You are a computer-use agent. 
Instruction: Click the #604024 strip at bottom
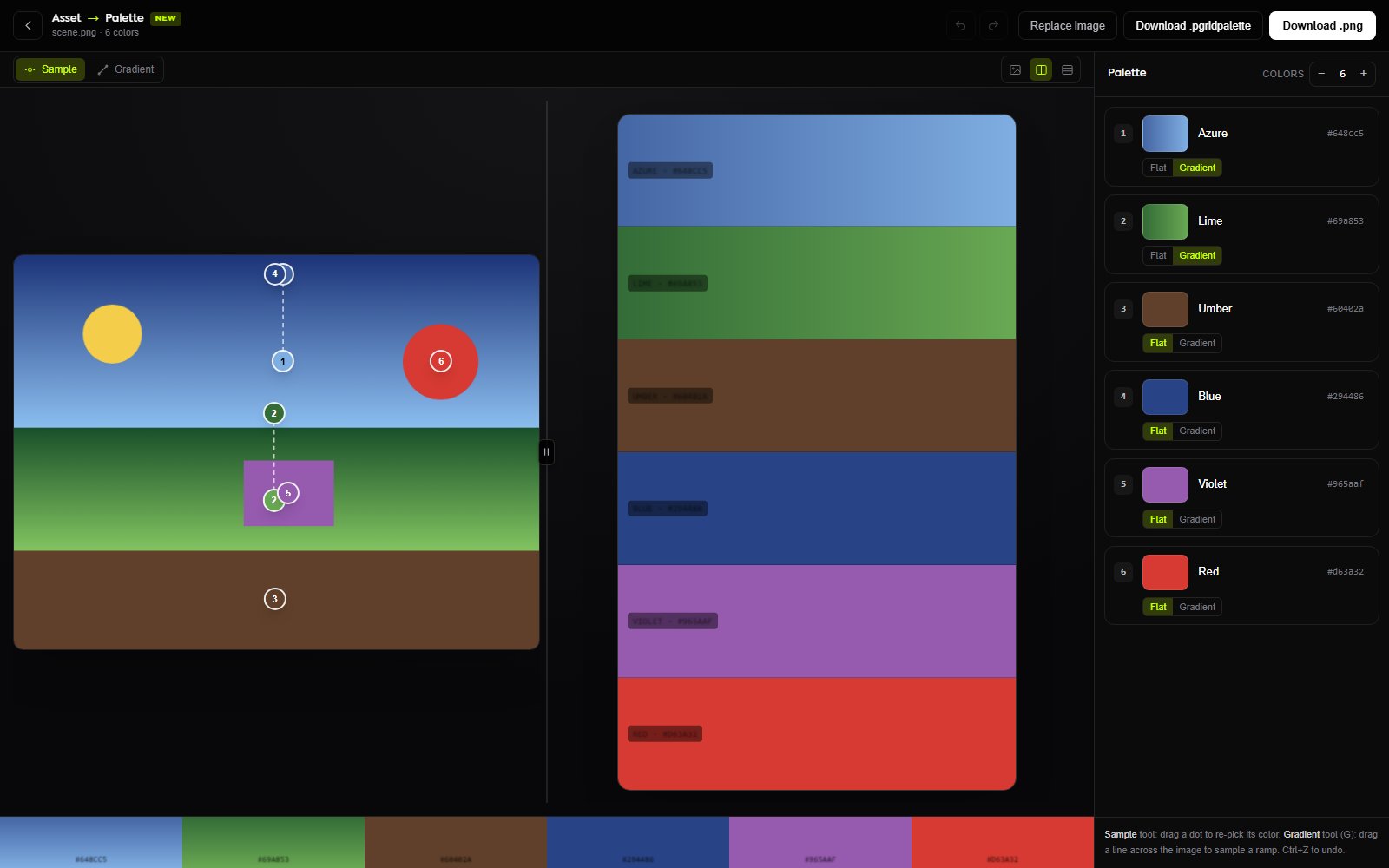pos(456,842)
